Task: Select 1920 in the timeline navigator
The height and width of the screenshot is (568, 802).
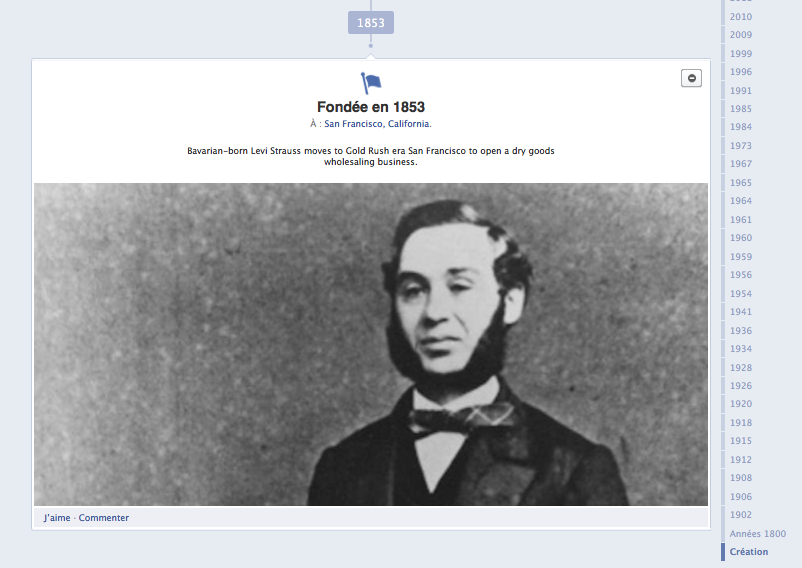Action: tap(741, 404)
